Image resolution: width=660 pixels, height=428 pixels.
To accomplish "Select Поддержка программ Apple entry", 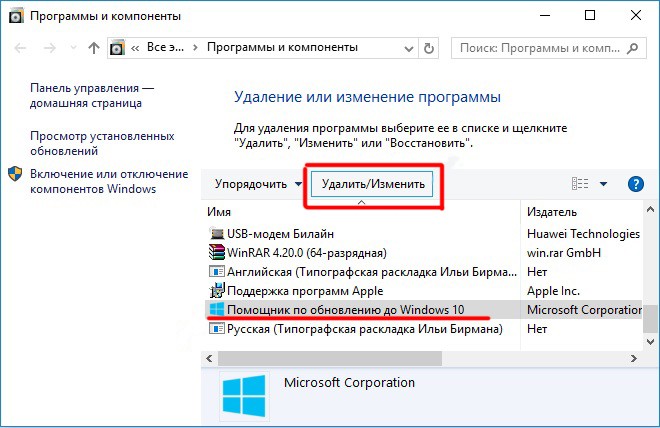I will click(296, 291).
